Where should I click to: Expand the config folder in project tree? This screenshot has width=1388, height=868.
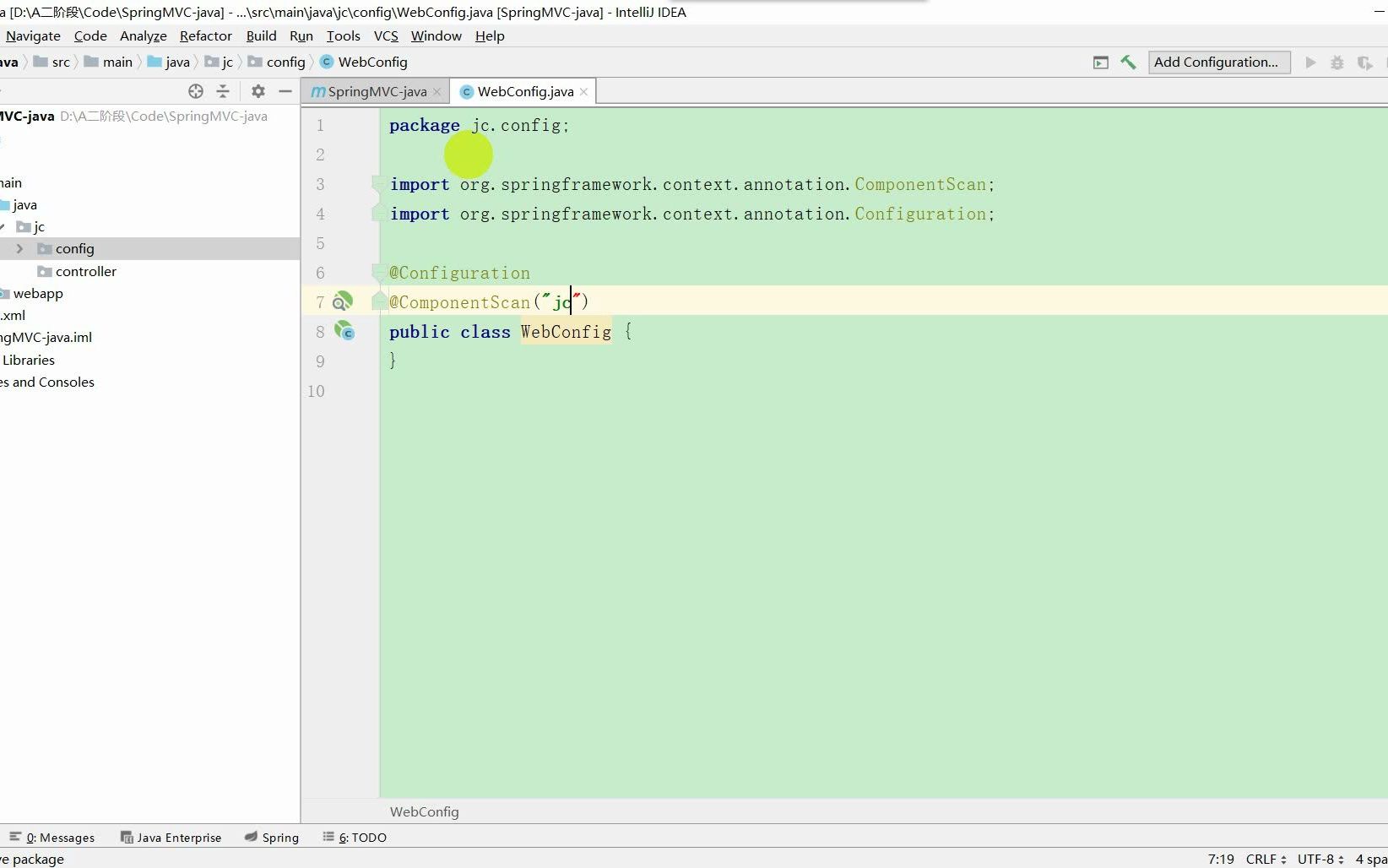[19, 248]
